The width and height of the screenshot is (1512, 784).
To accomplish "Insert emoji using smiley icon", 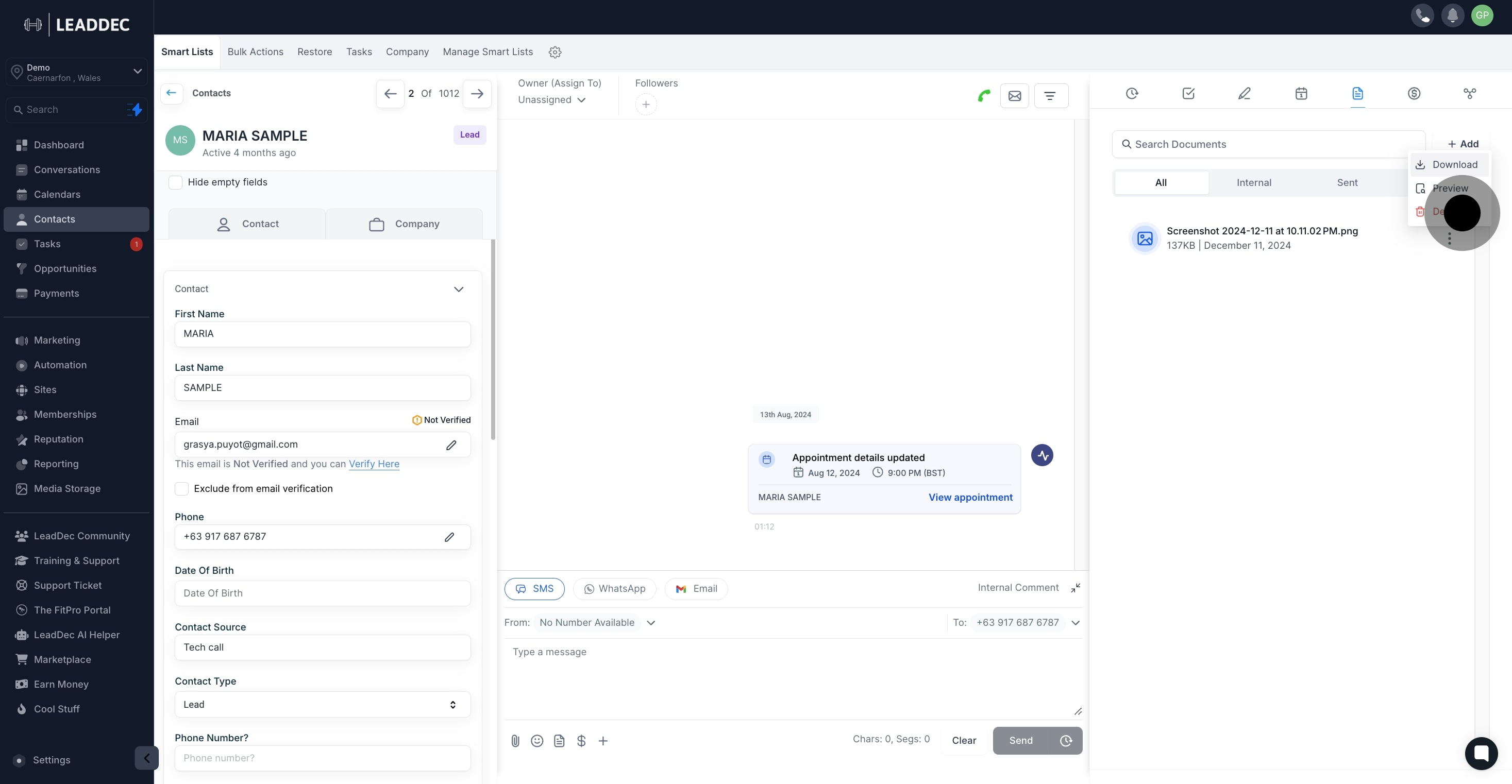I will click(x=537, y=741).
